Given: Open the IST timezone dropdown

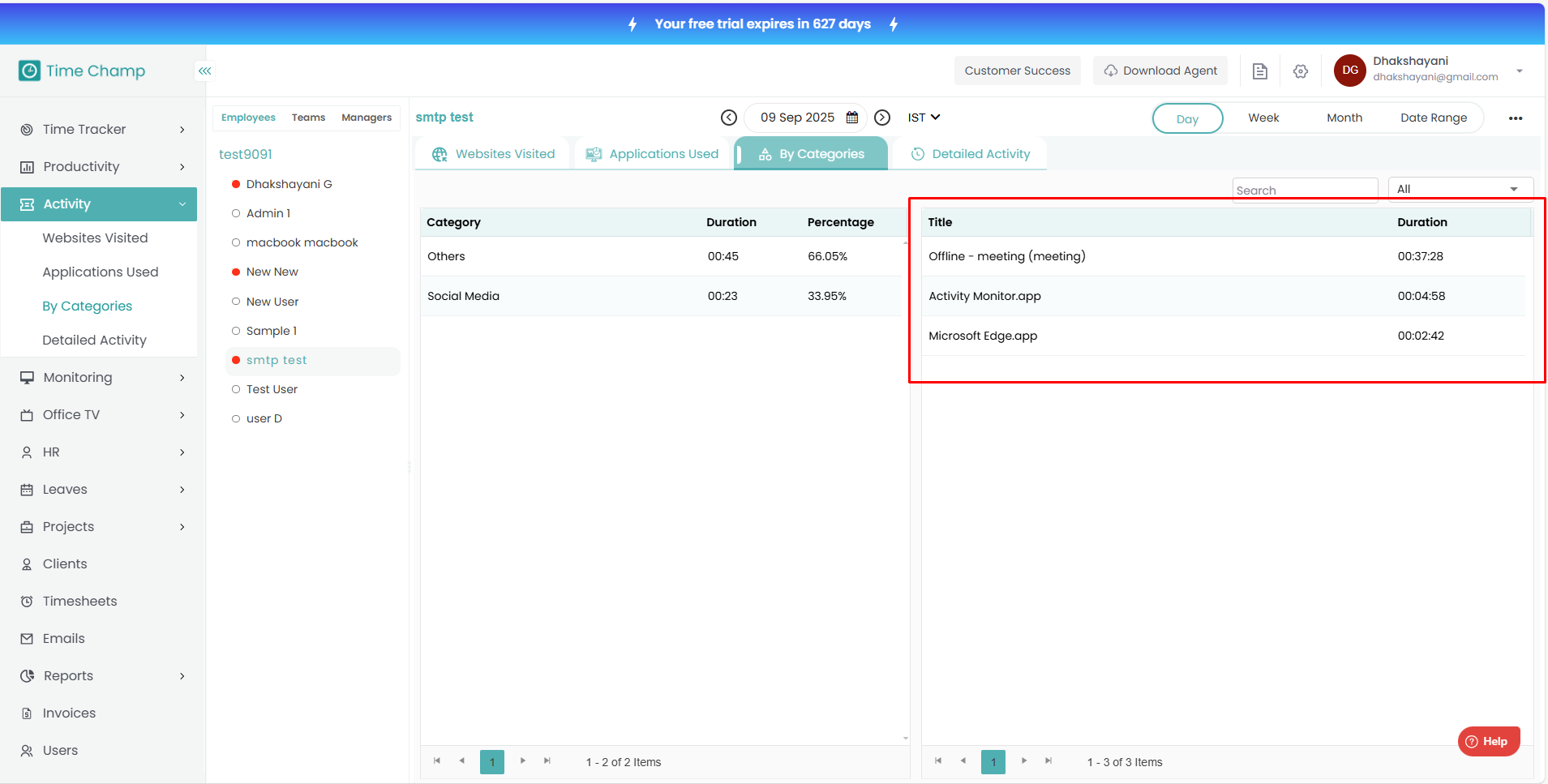Looking at the screenshot, I should [924, 118].
